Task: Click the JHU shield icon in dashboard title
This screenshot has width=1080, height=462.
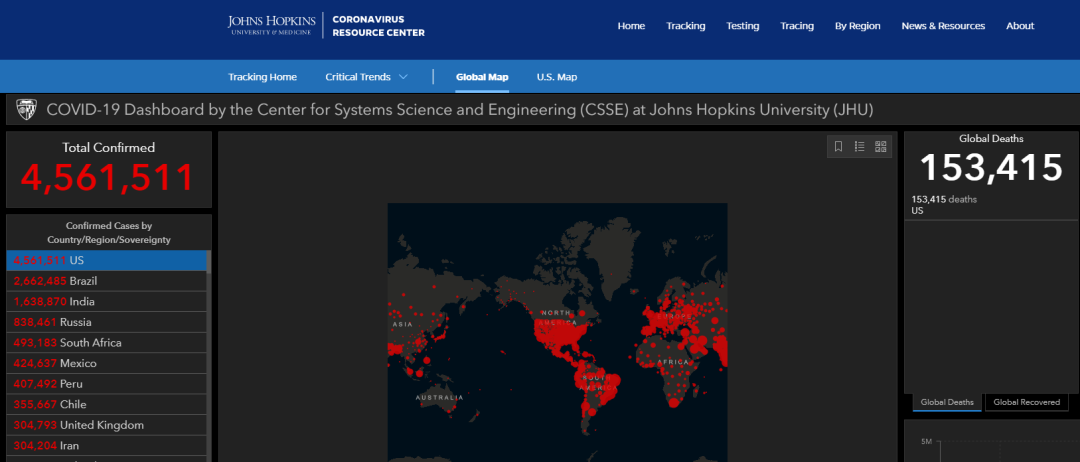Action: 25,110
